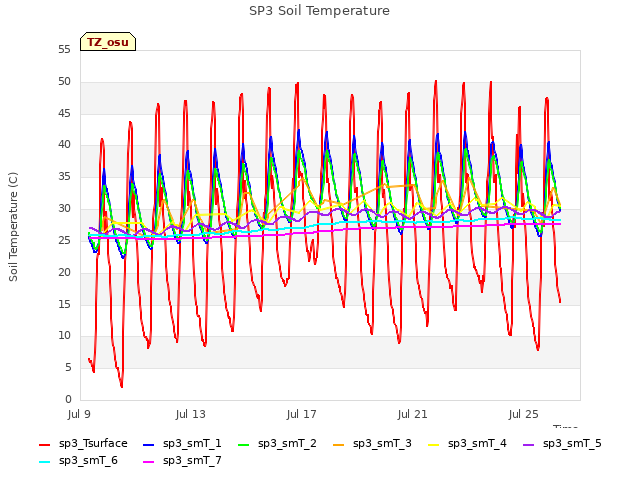Click the orange sp3_smT_3 legend color marker
This screenshot has height=480, width=640.
[339, 445]
